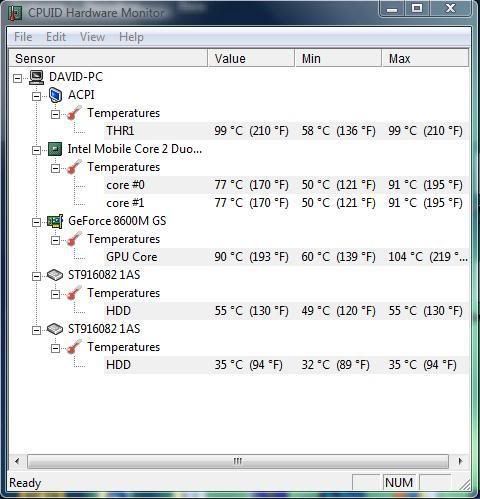Viewport: 480px width, 499px height.
Task: Collapse the first ST916082 1AS node
Action: point(36,276)
